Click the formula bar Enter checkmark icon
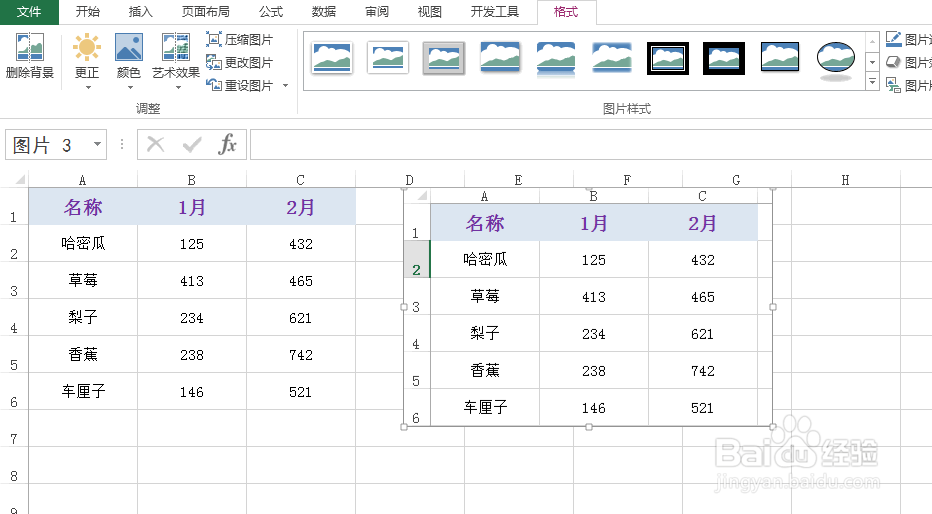Viewport: 932px width, 514px height. 192,144
